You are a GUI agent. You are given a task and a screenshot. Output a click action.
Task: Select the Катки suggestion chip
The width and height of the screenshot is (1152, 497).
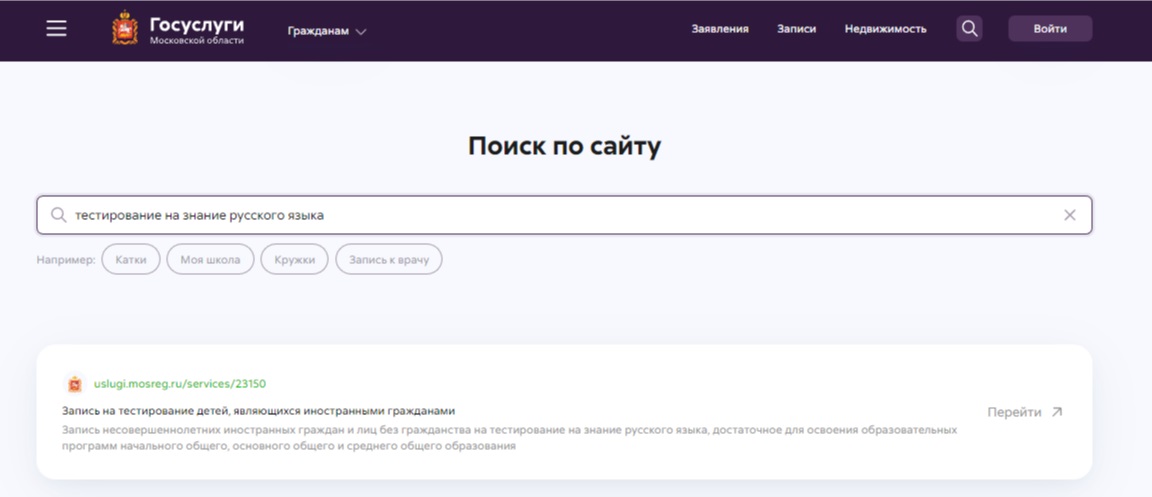(x=131, y=260)
